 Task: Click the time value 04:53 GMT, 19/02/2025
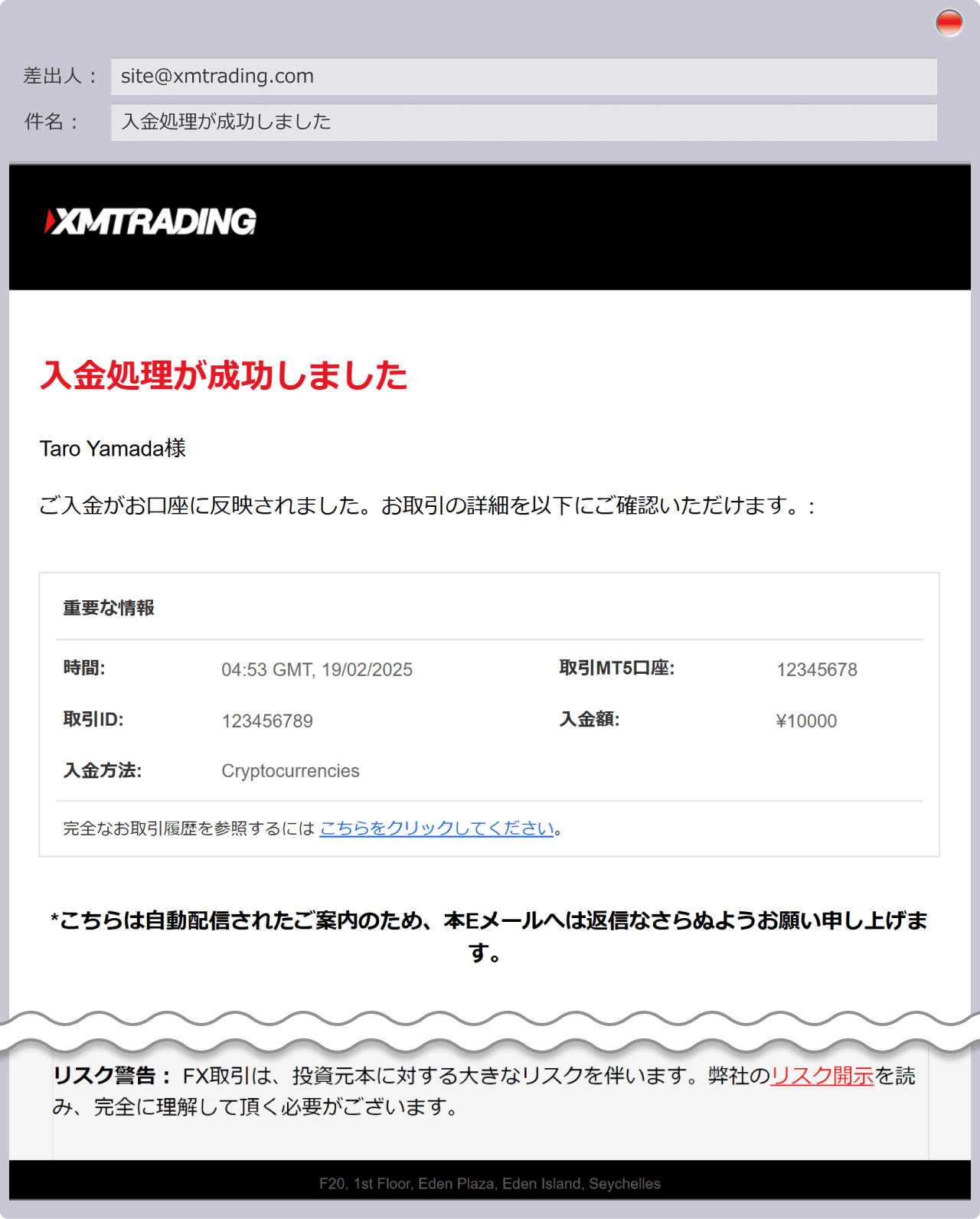click(317, 670)
